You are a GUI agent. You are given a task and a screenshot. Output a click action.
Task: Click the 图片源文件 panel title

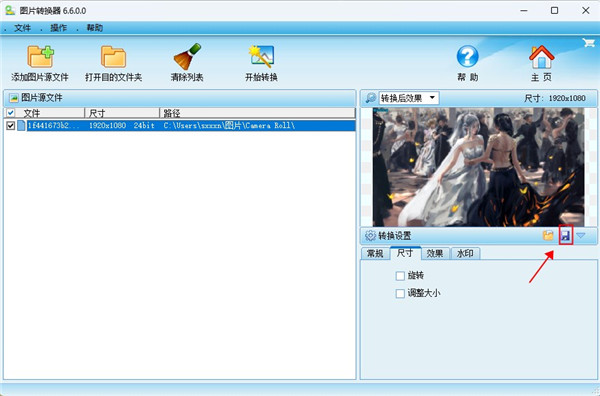click(x=42, y=98)
